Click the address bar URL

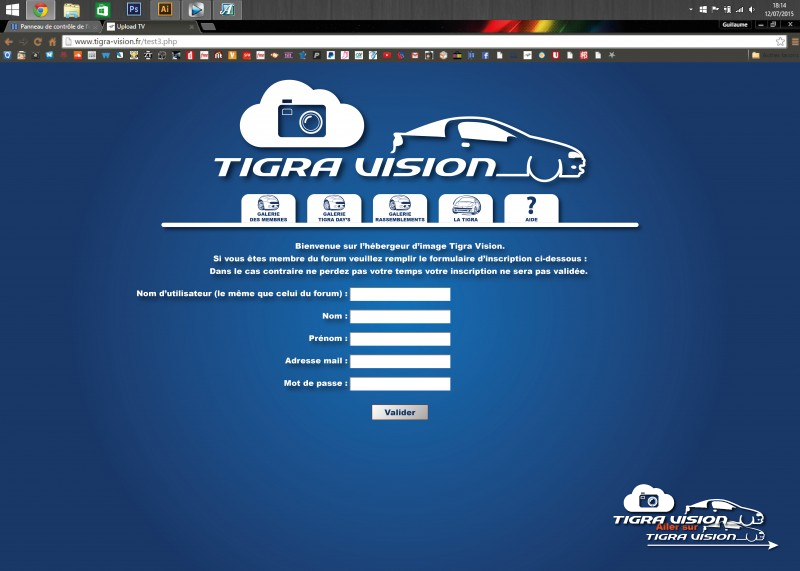120,42
